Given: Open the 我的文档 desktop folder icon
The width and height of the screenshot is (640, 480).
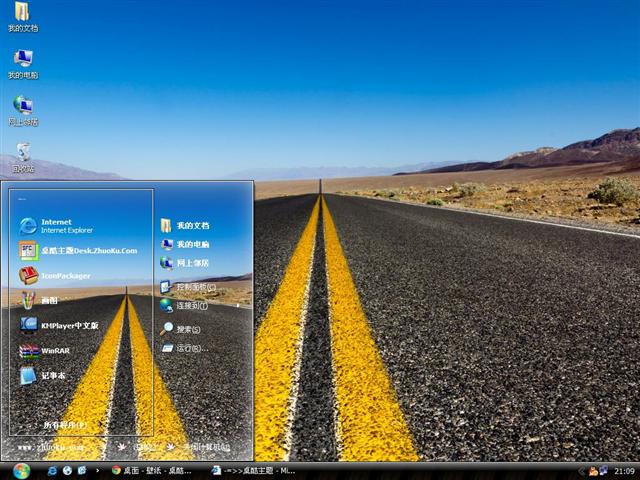Looking at the screenshot, I should coord(23,16).
